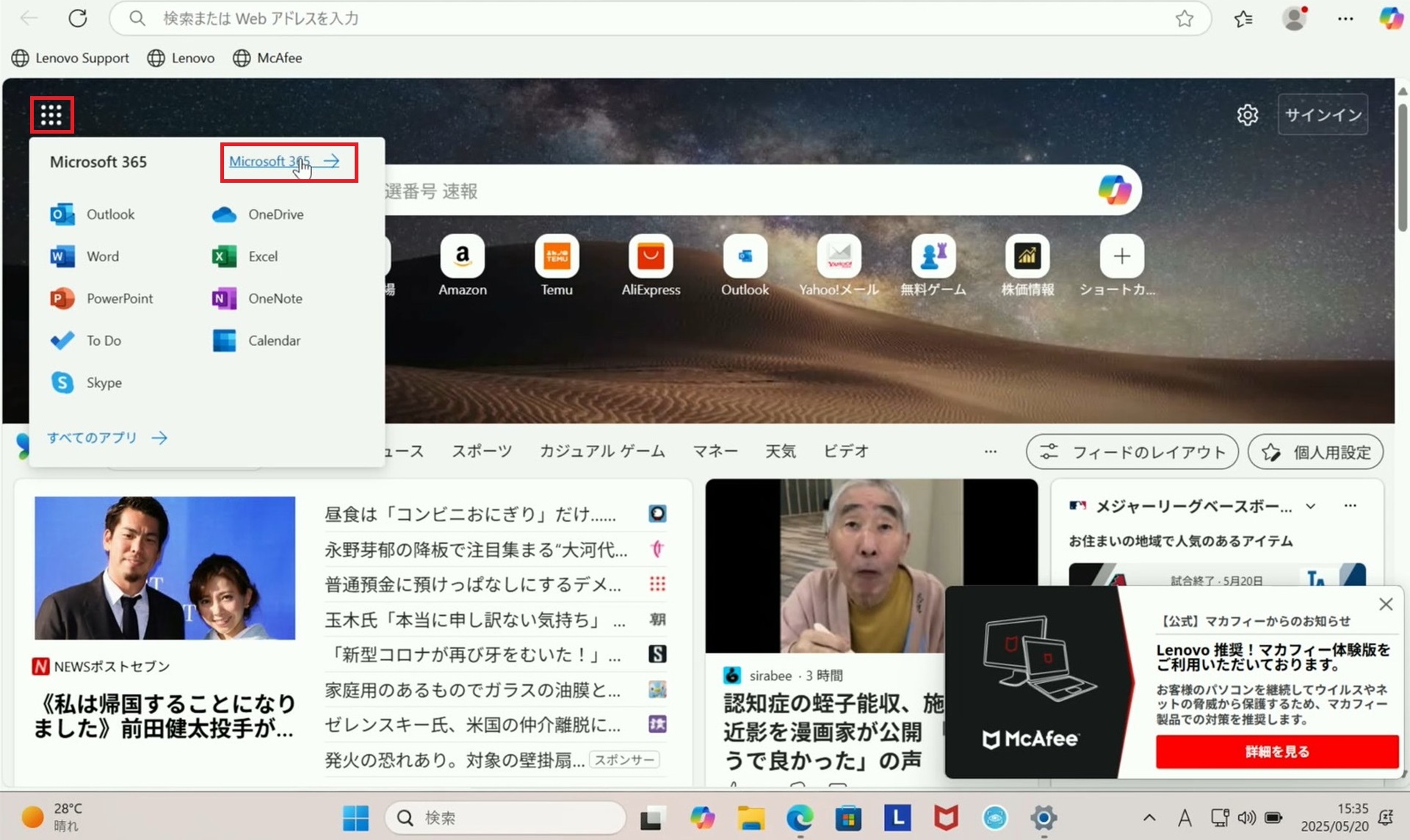The width and height of the screenshot is (1410, 840).
Task: Open Excel from the app panel
Action: click(245, 256)
